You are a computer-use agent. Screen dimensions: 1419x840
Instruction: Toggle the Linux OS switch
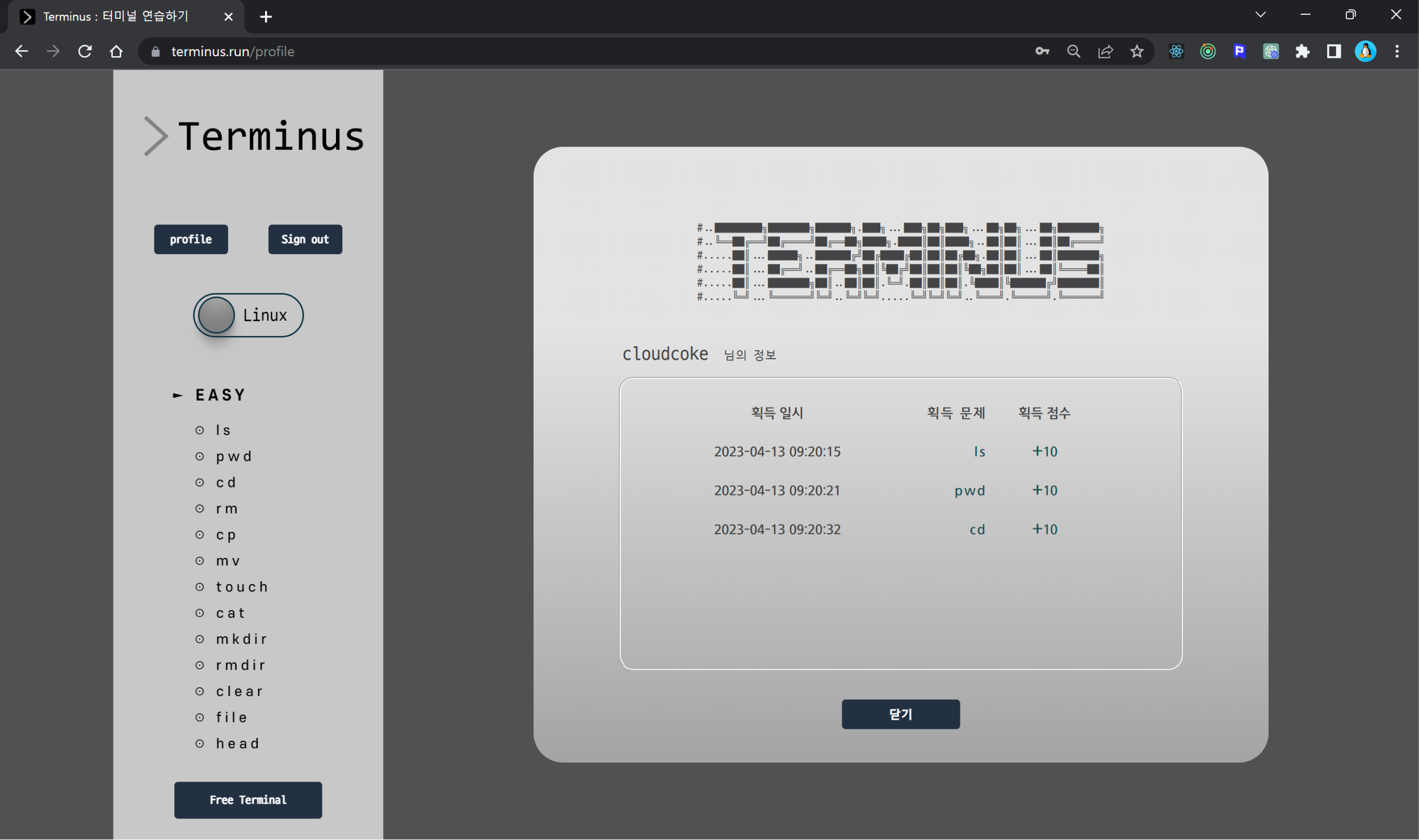pos(248,315)
